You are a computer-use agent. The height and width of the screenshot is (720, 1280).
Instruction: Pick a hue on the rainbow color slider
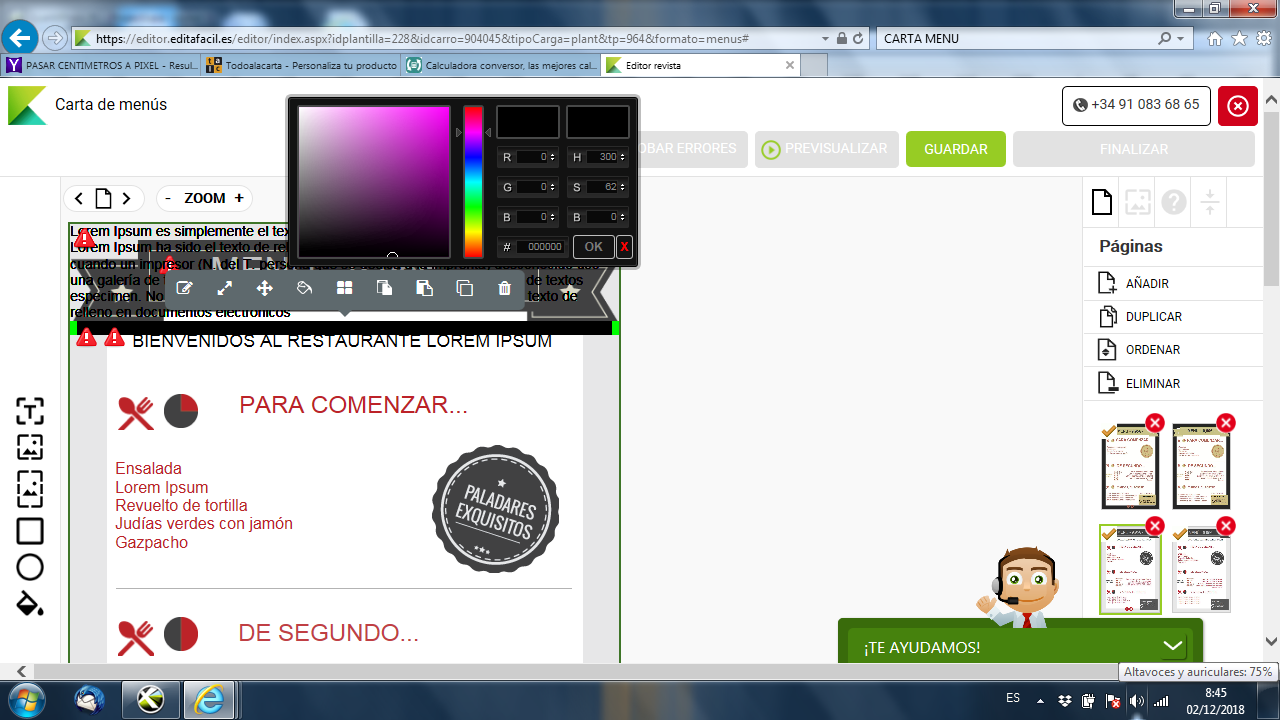(473, 180)
